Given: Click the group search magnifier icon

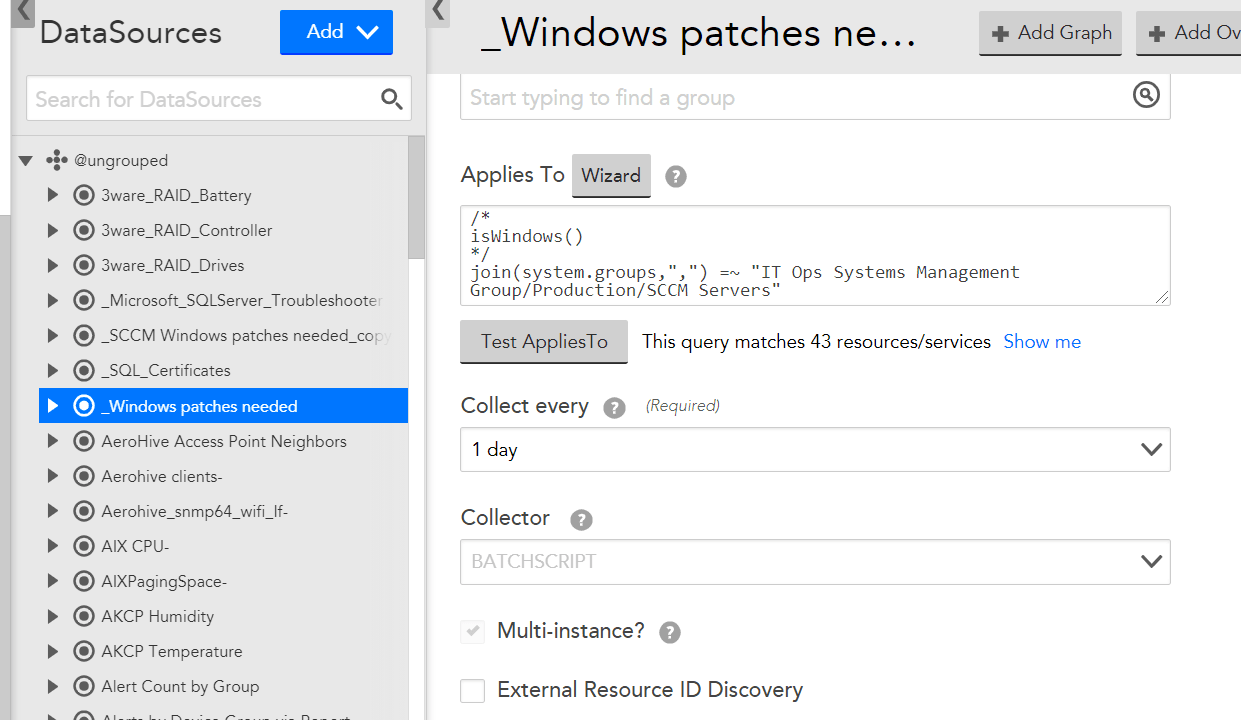Looking at the screenshot, I should [x=1146, y=95].
